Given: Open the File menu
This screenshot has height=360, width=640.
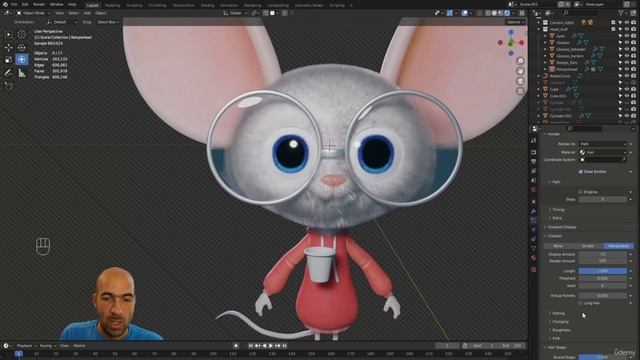Looking at the screenshot, I should click(x=14, y=4).
